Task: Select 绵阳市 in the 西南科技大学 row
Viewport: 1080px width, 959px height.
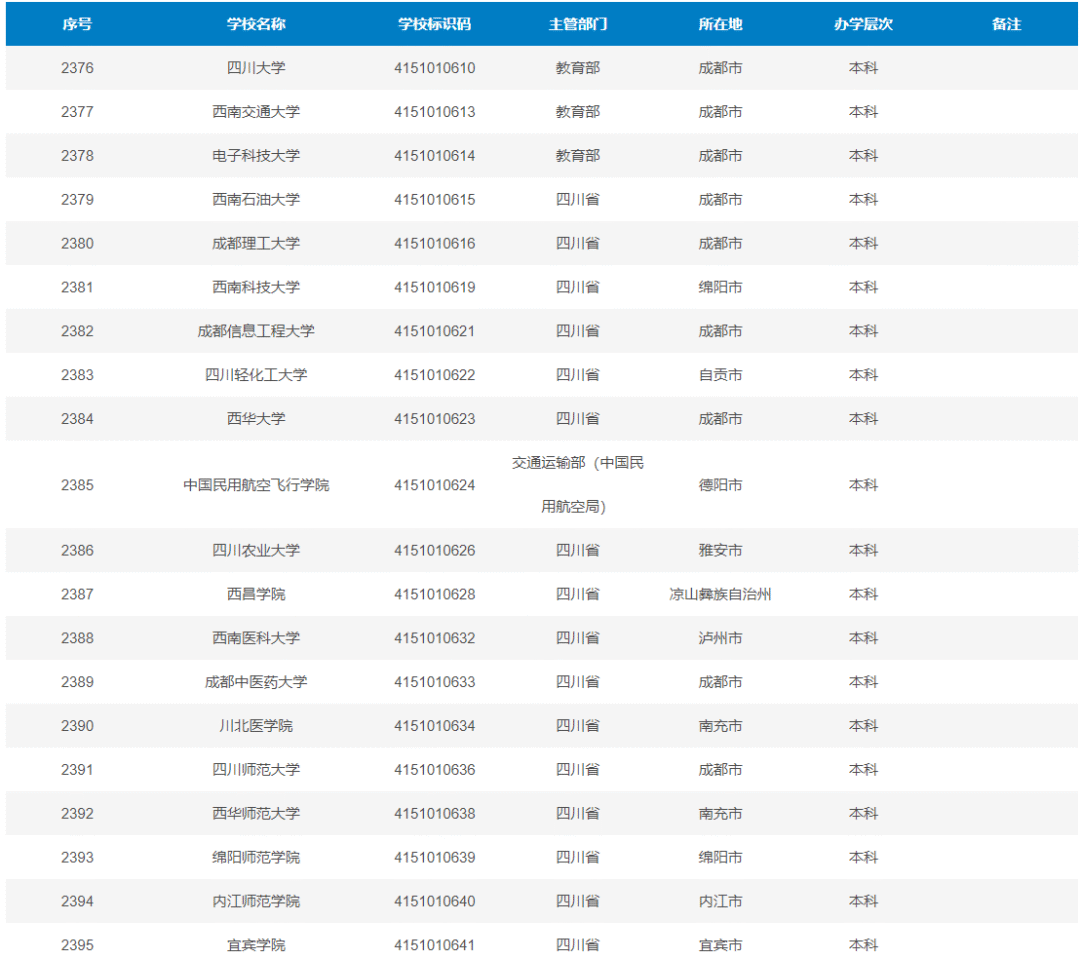Action: [720, 287]
